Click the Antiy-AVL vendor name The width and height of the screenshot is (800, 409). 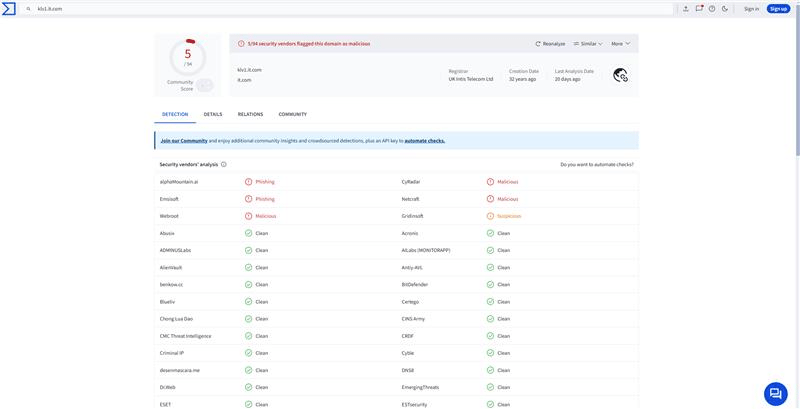pyautogui.click(x=412, y=267)
